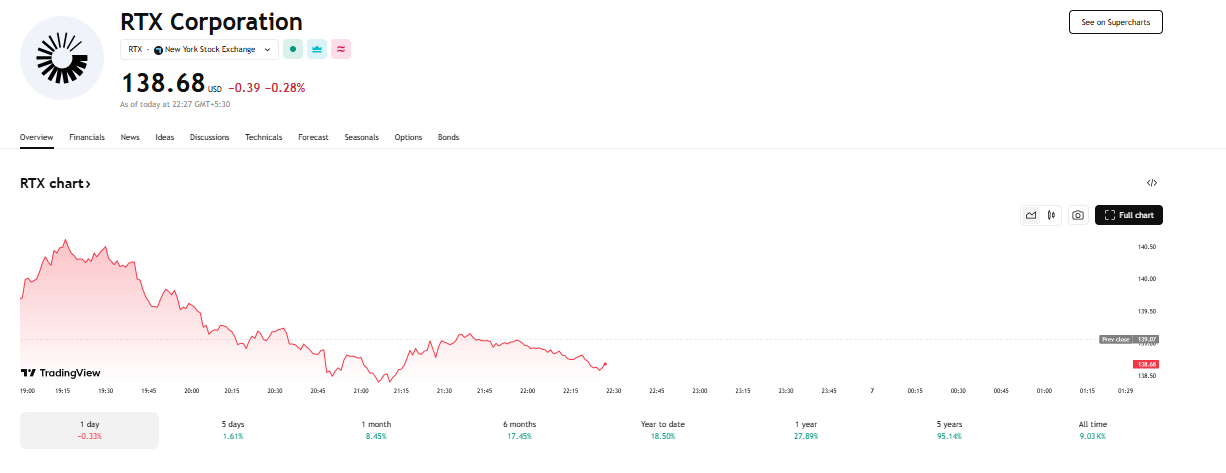Open the Full chart button

(x=1129, y=215)
